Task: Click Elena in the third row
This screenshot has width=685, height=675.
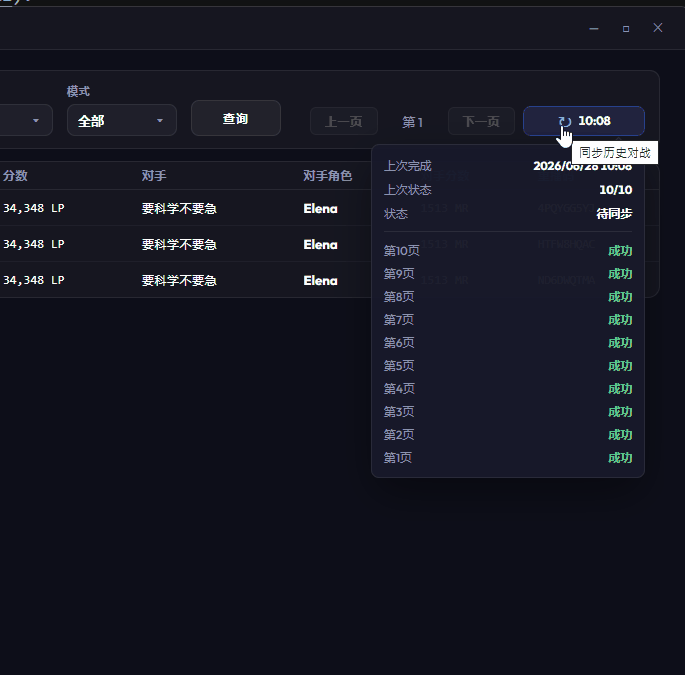Action: click(321, 280)
